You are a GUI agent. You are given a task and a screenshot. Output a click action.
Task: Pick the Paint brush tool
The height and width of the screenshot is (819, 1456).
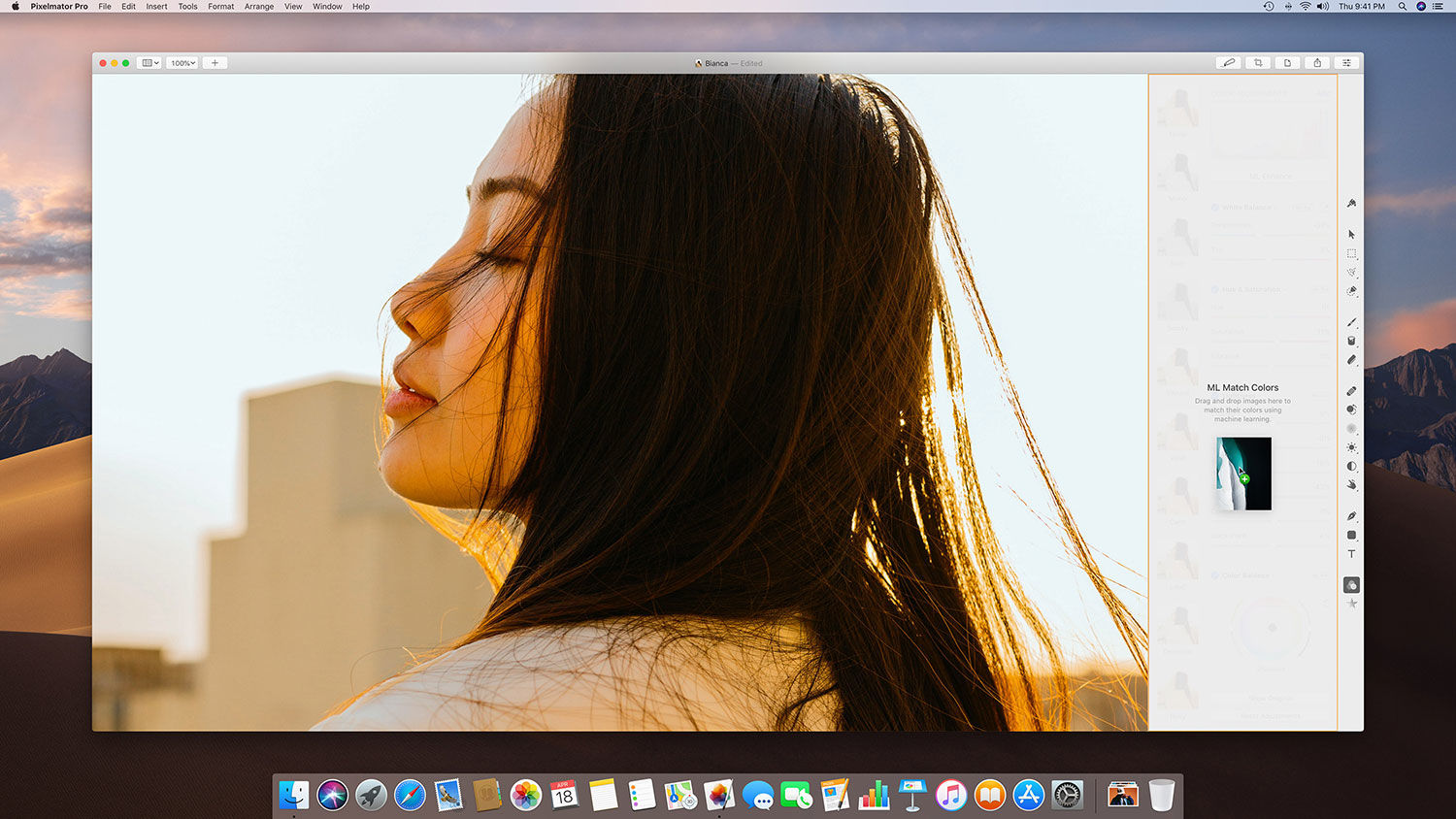coord(1351,322)
